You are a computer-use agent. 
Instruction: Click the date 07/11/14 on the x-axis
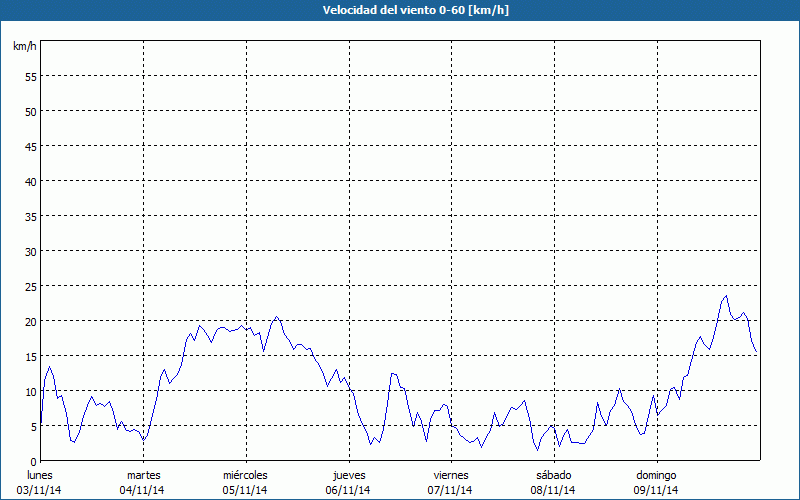pos(451,490)
